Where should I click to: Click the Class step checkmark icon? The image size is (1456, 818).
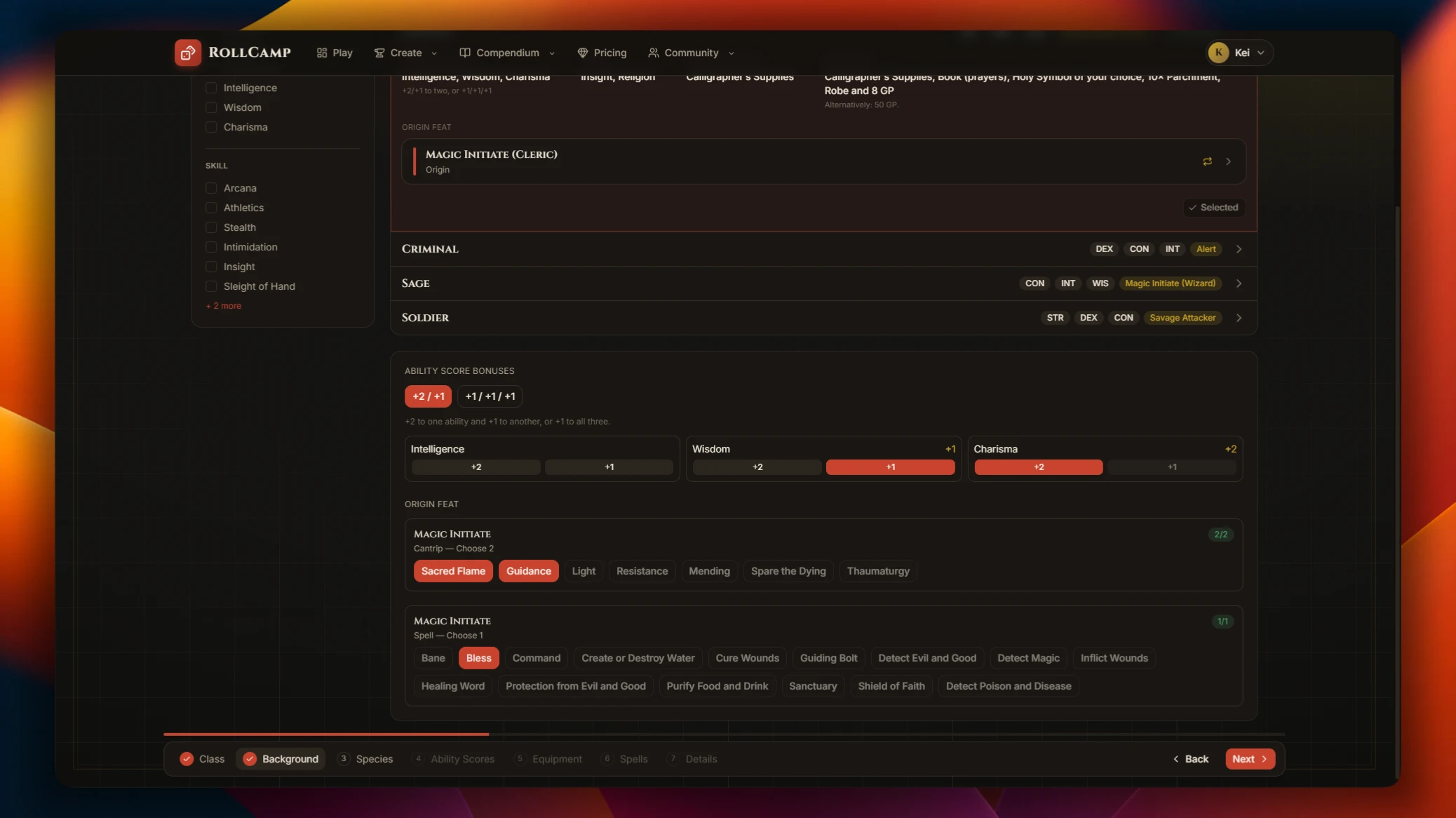click(x=187, y=759)
